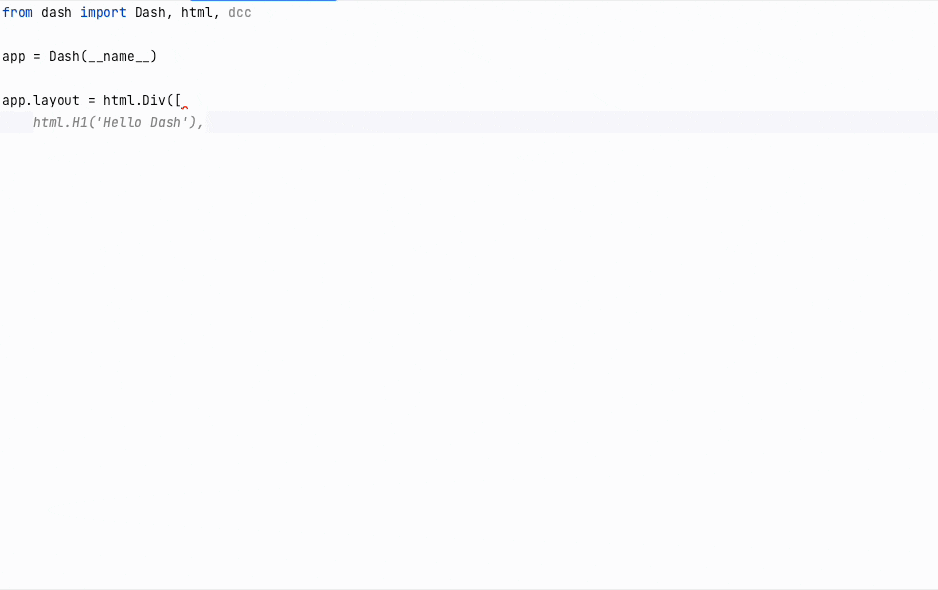The image size is (938, 590).
Task: Click the 'html,' name in the import line
Action: click(200, 13)
